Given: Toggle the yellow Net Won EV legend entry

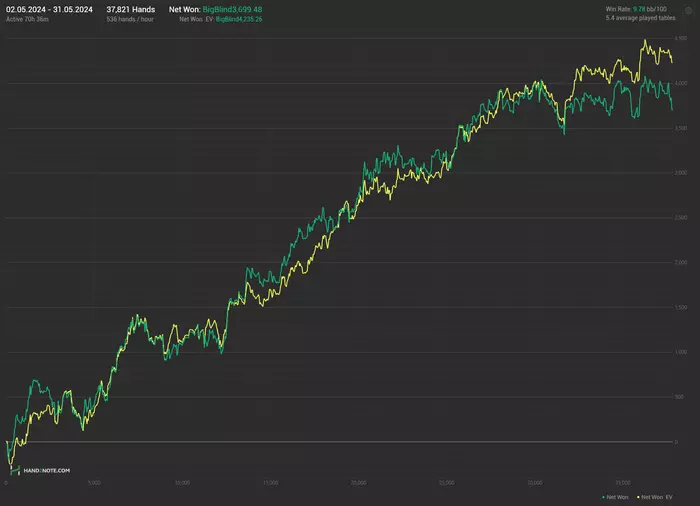Looking at the screenshot, I should [655, 497].
